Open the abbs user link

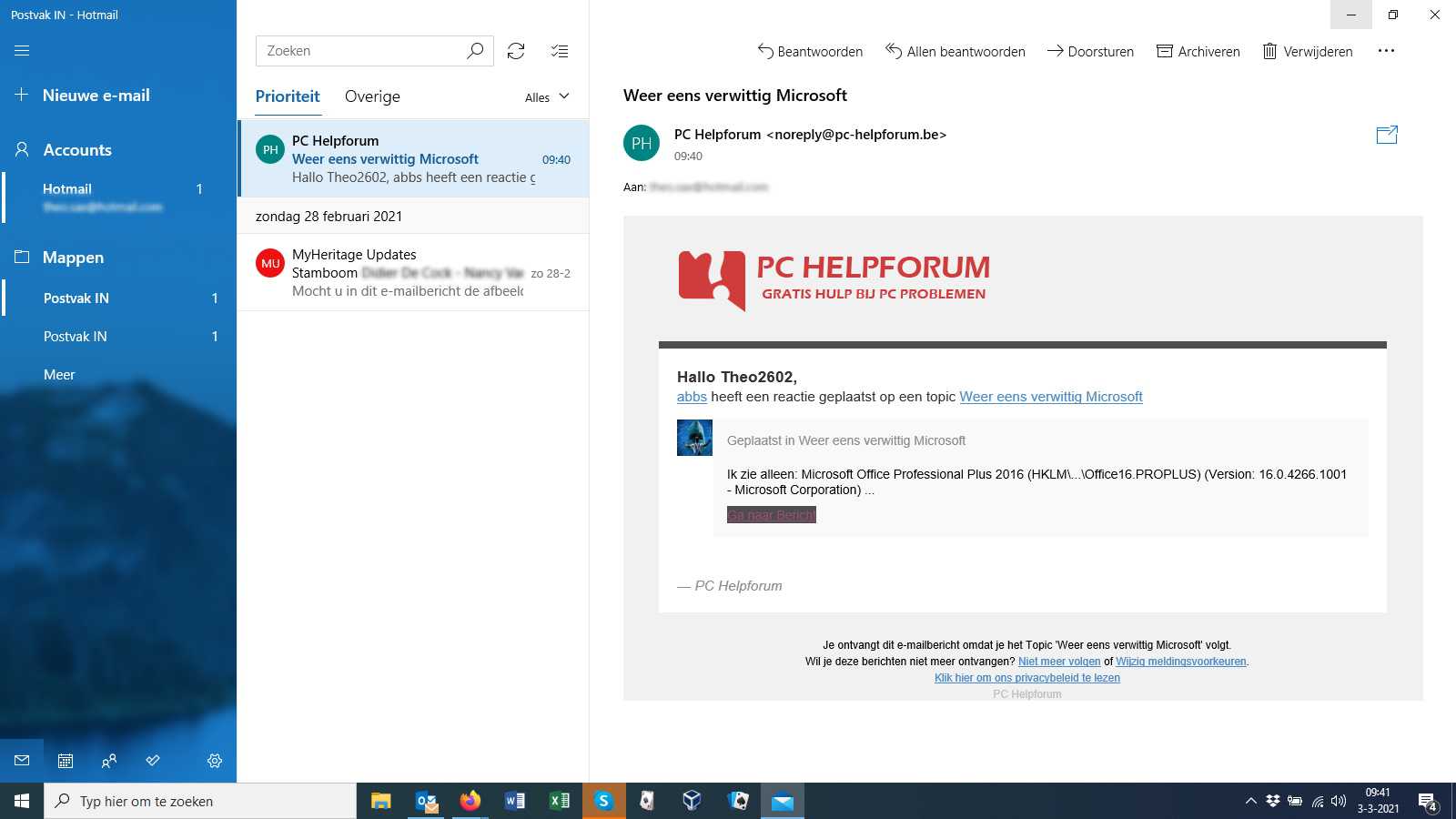pyautogui.click(x=692, y=397)
